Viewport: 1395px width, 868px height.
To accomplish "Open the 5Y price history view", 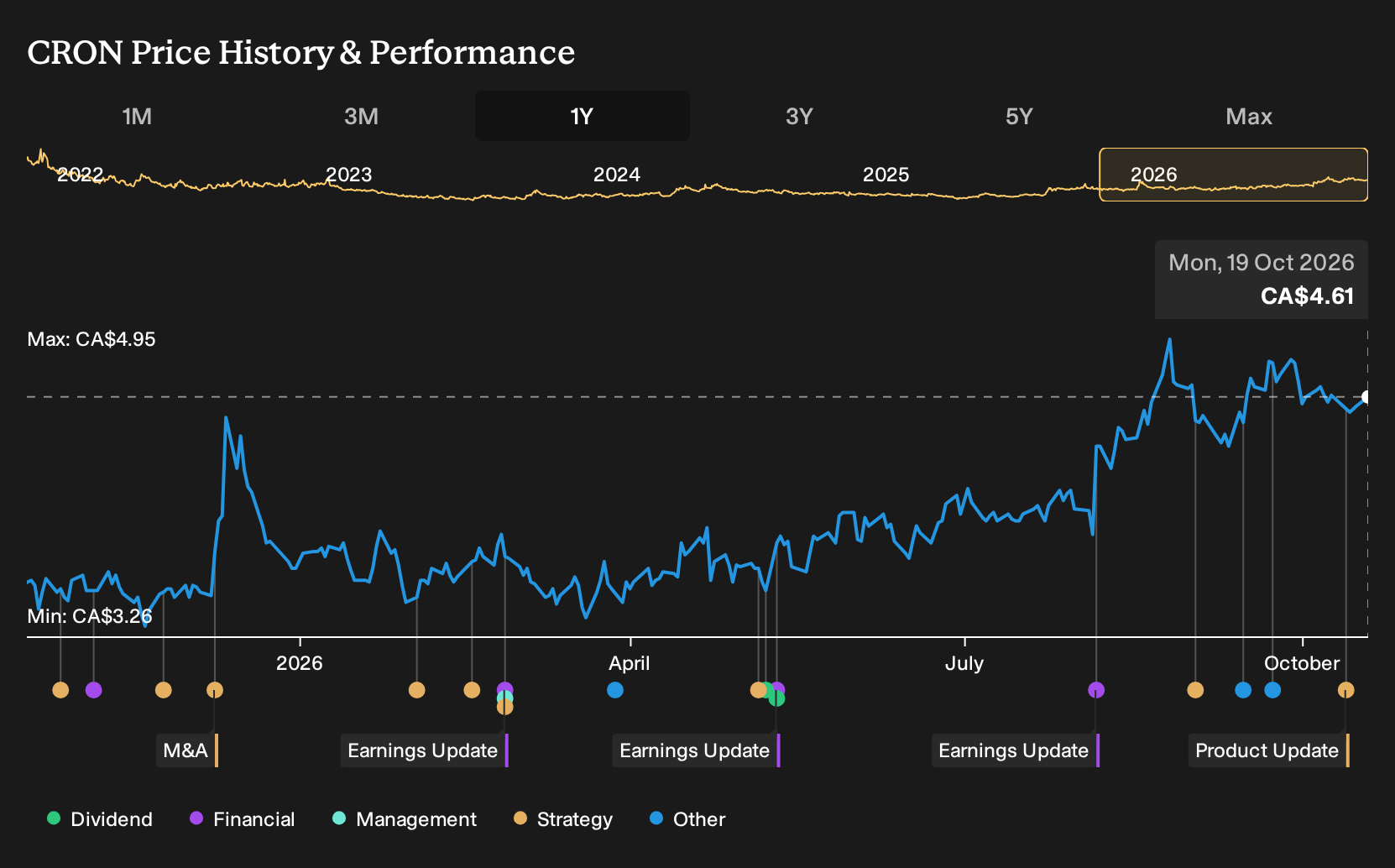I will [x=1019, y=116].
